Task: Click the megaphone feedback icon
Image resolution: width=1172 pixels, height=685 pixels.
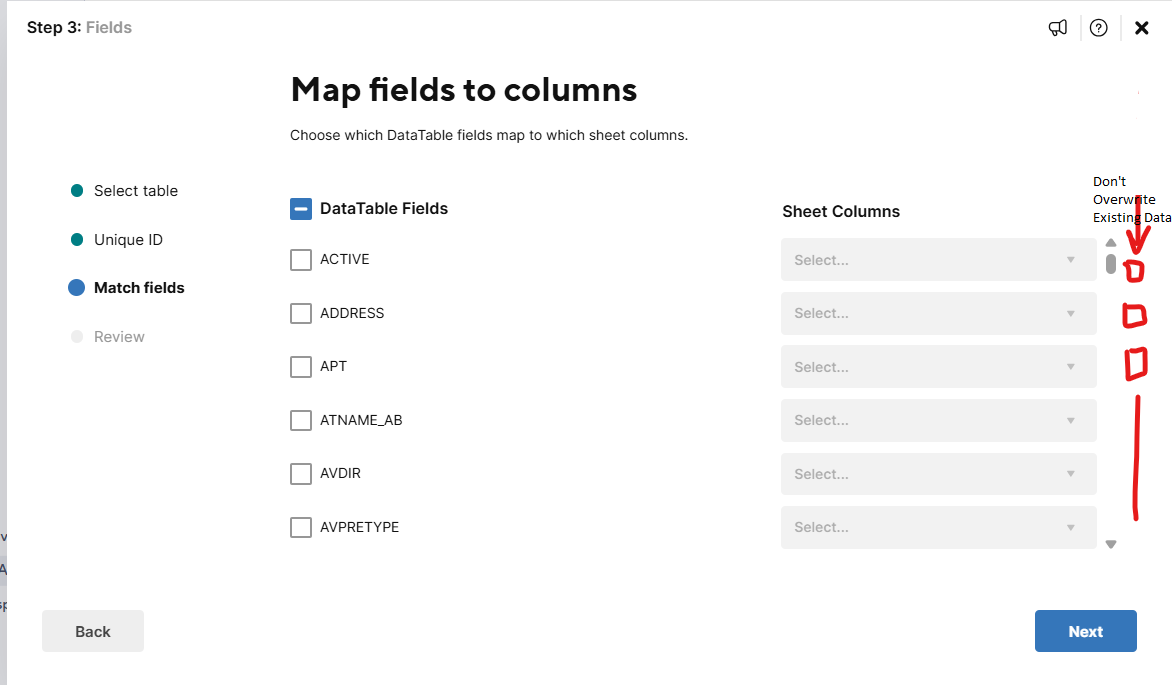Action: click(1058, 28)
